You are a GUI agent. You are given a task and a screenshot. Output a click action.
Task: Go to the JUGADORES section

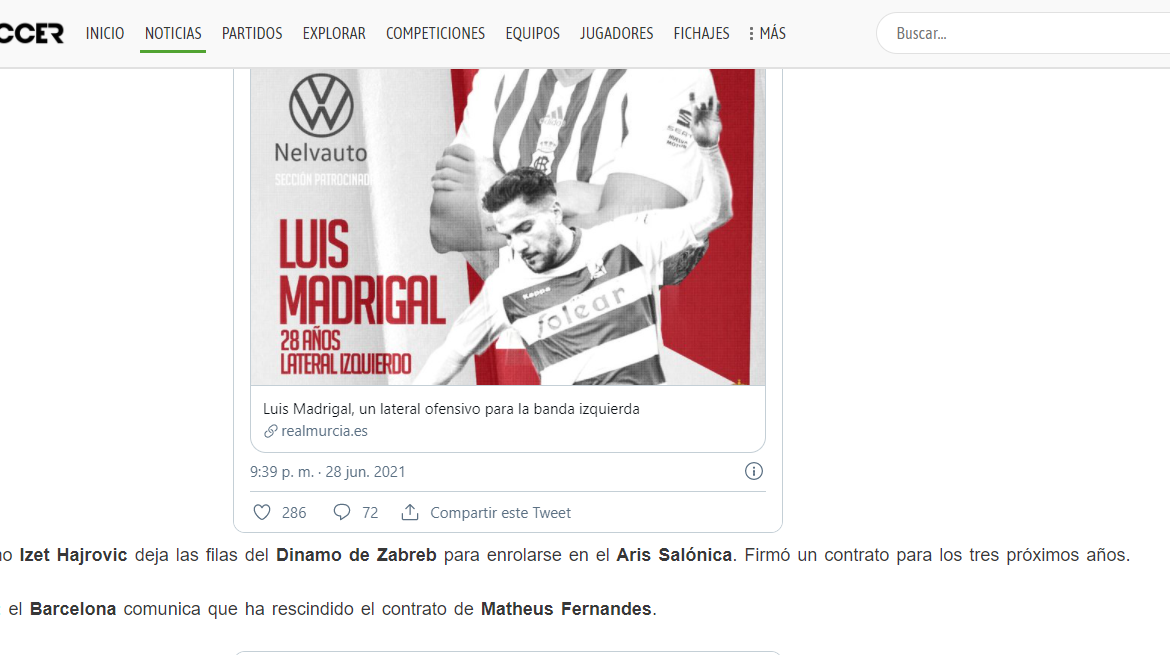pyautogui.click(x=616, y=33)
